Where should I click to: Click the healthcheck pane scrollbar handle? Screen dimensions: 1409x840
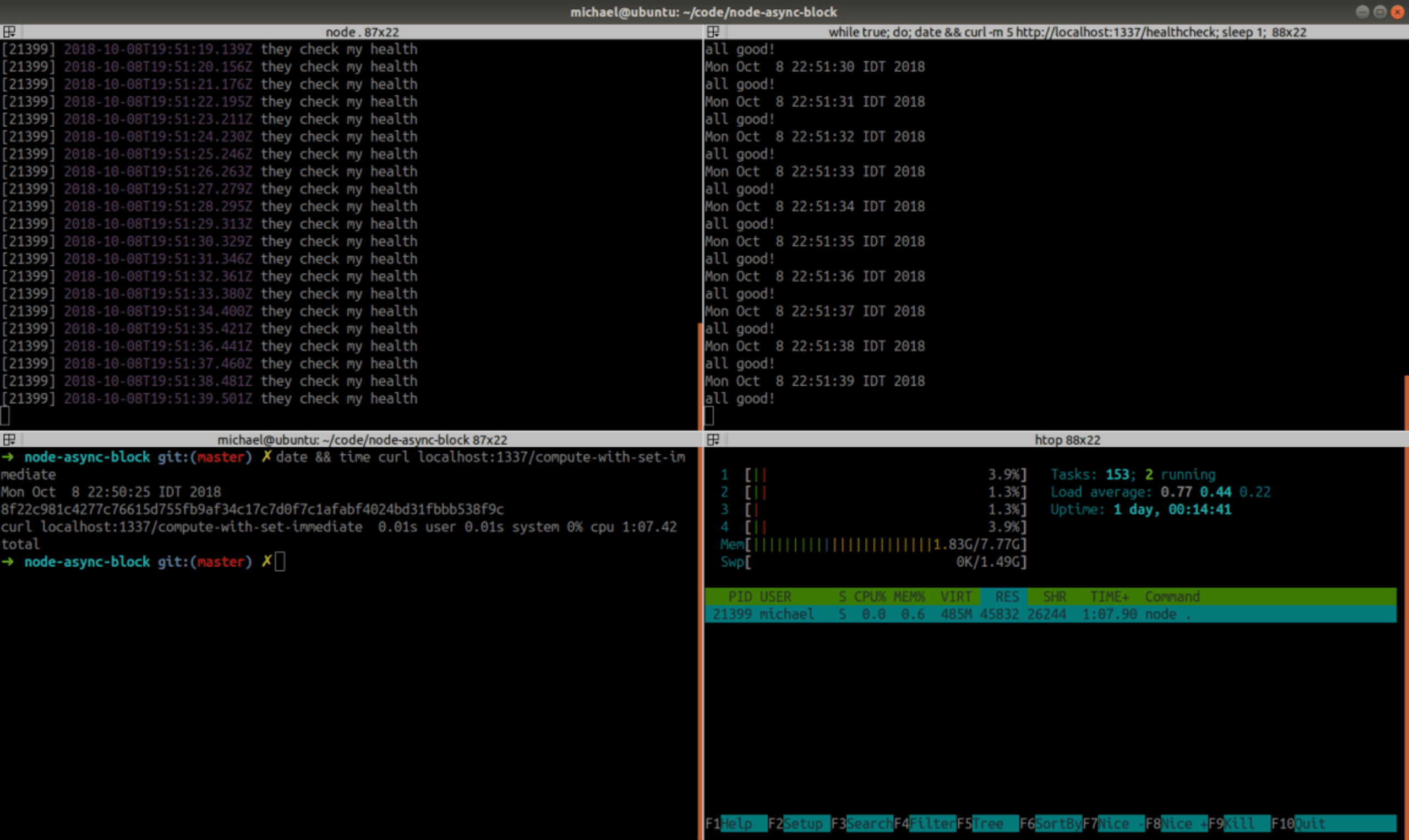click(1406, 402)
